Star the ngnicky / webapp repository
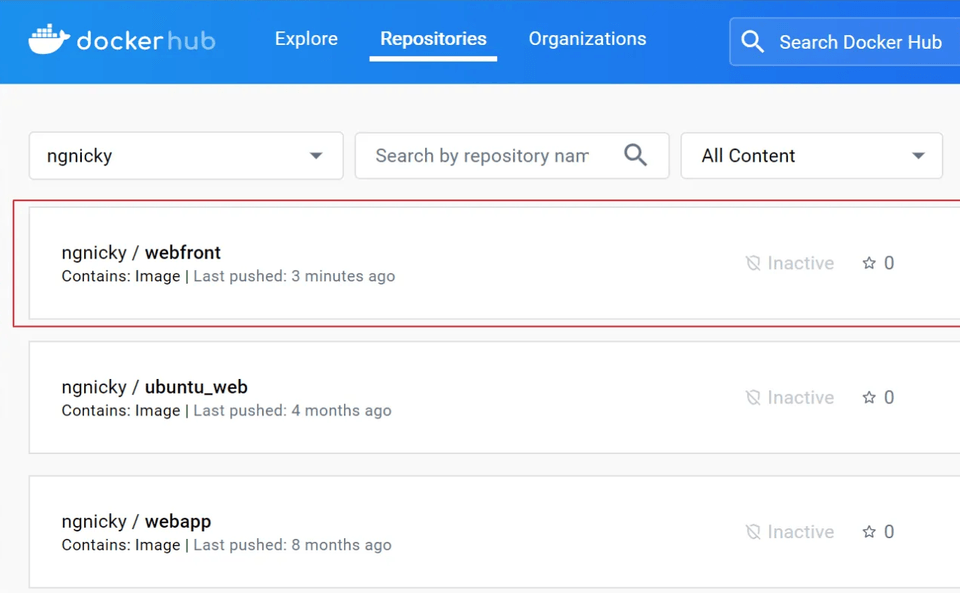The image size is (960, 593). click(869, 532)
